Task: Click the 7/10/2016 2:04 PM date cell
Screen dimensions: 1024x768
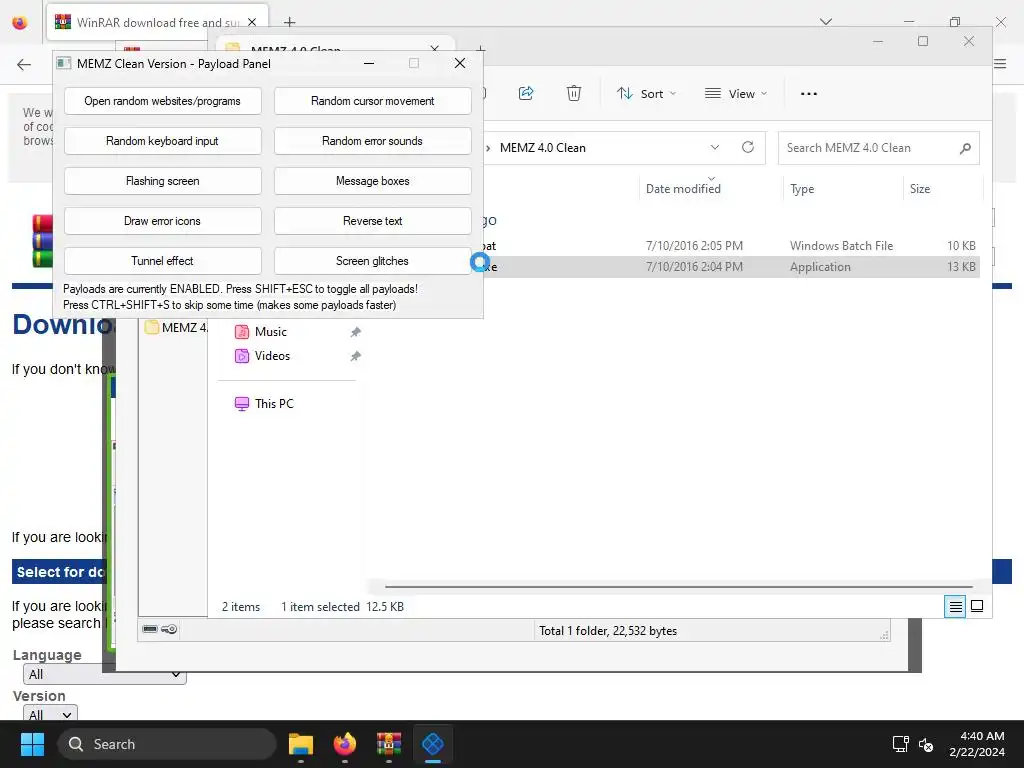Action: click(694, 266)
